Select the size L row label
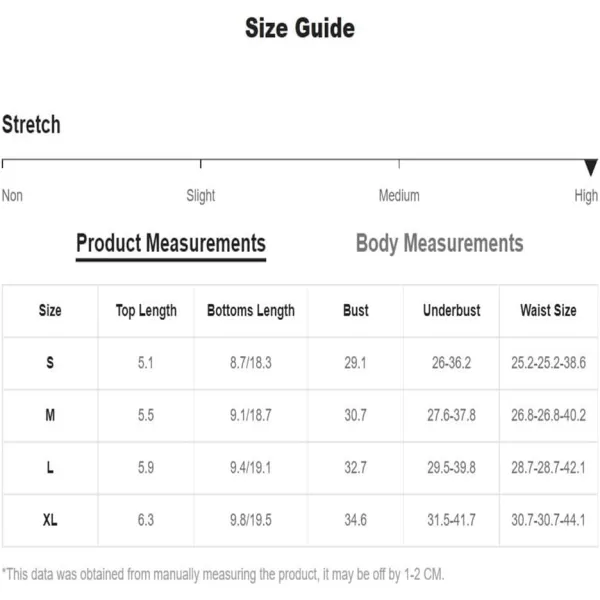The width and height of the screenshot is (600, 600). coord(50,467)
